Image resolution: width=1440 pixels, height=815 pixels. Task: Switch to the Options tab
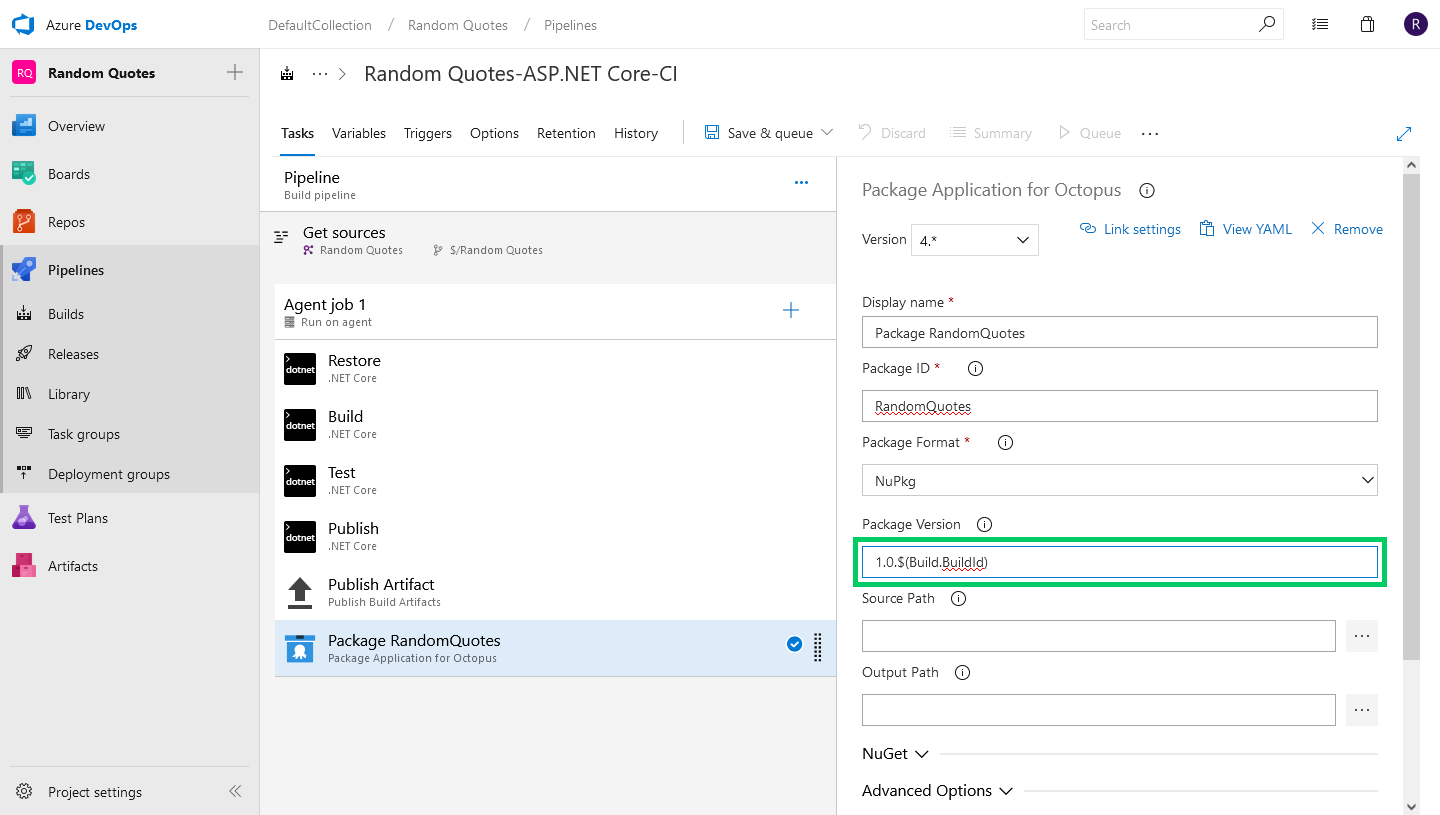click(494, 133)
